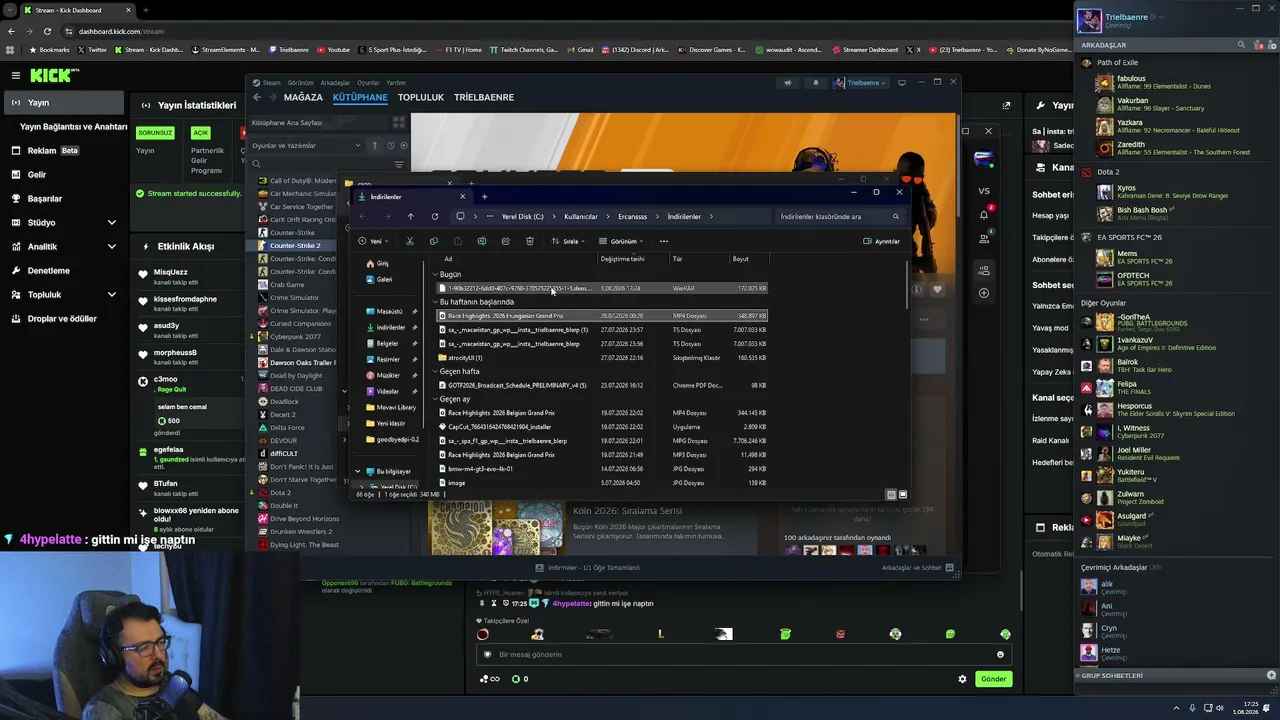The height and width of the screenshot is (720, 1280).
Task: Click the search magnifier in Explorer
Action: tap(896, 216)
